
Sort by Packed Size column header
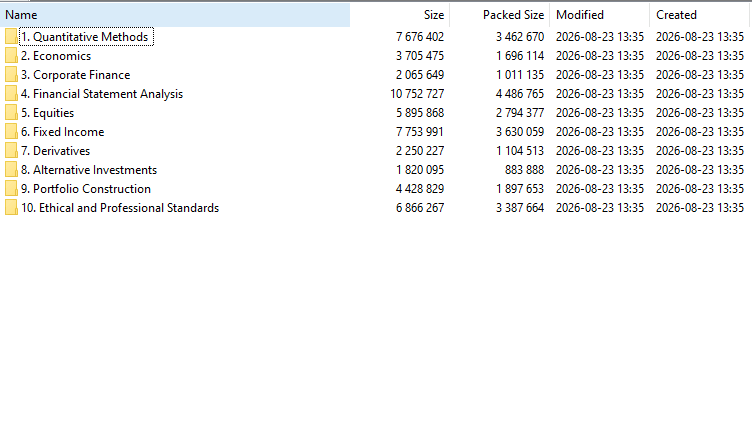coord(500,15)
